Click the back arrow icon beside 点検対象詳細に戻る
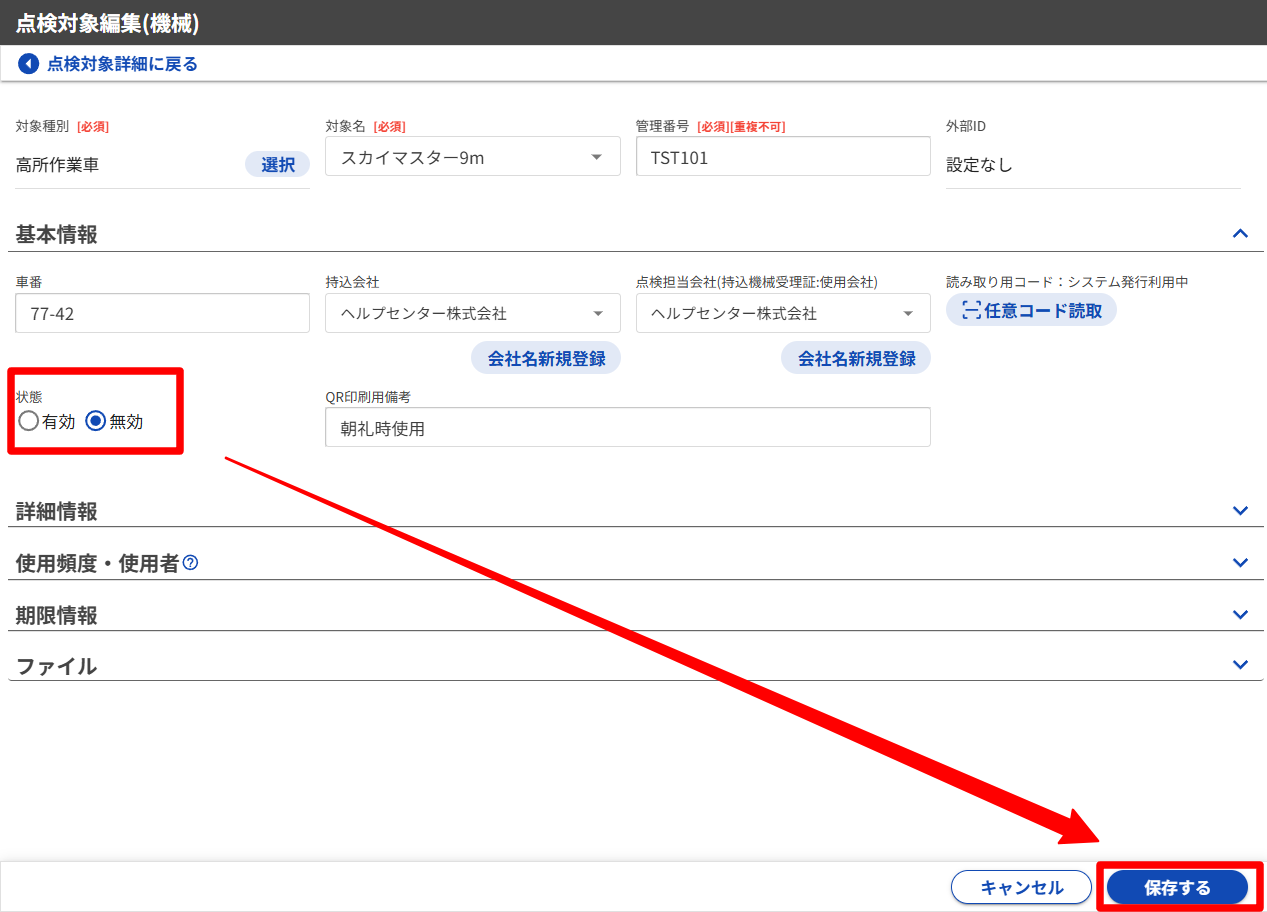Viewport: 1267px width, 912px height. click(x=28, y=64)
